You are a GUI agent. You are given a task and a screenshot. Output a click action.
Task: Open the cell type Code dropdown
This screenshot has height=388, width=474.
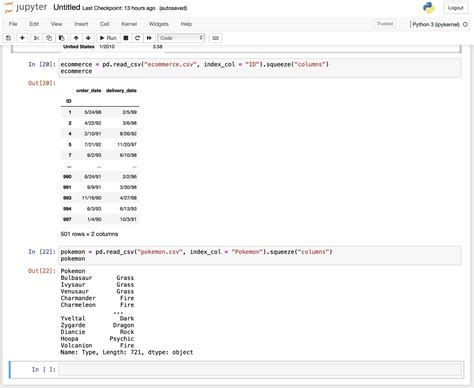tap(181, 38)
